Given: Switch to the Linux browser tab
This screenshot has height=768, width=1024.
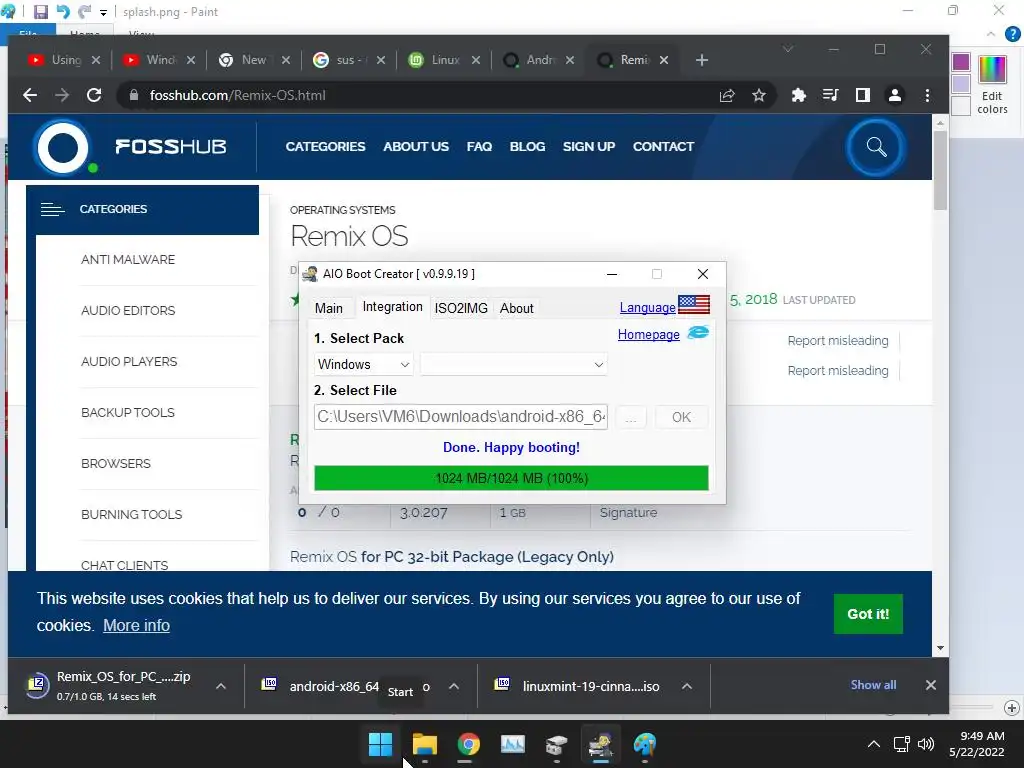Looking at the screenshot, I should point(444,60).
